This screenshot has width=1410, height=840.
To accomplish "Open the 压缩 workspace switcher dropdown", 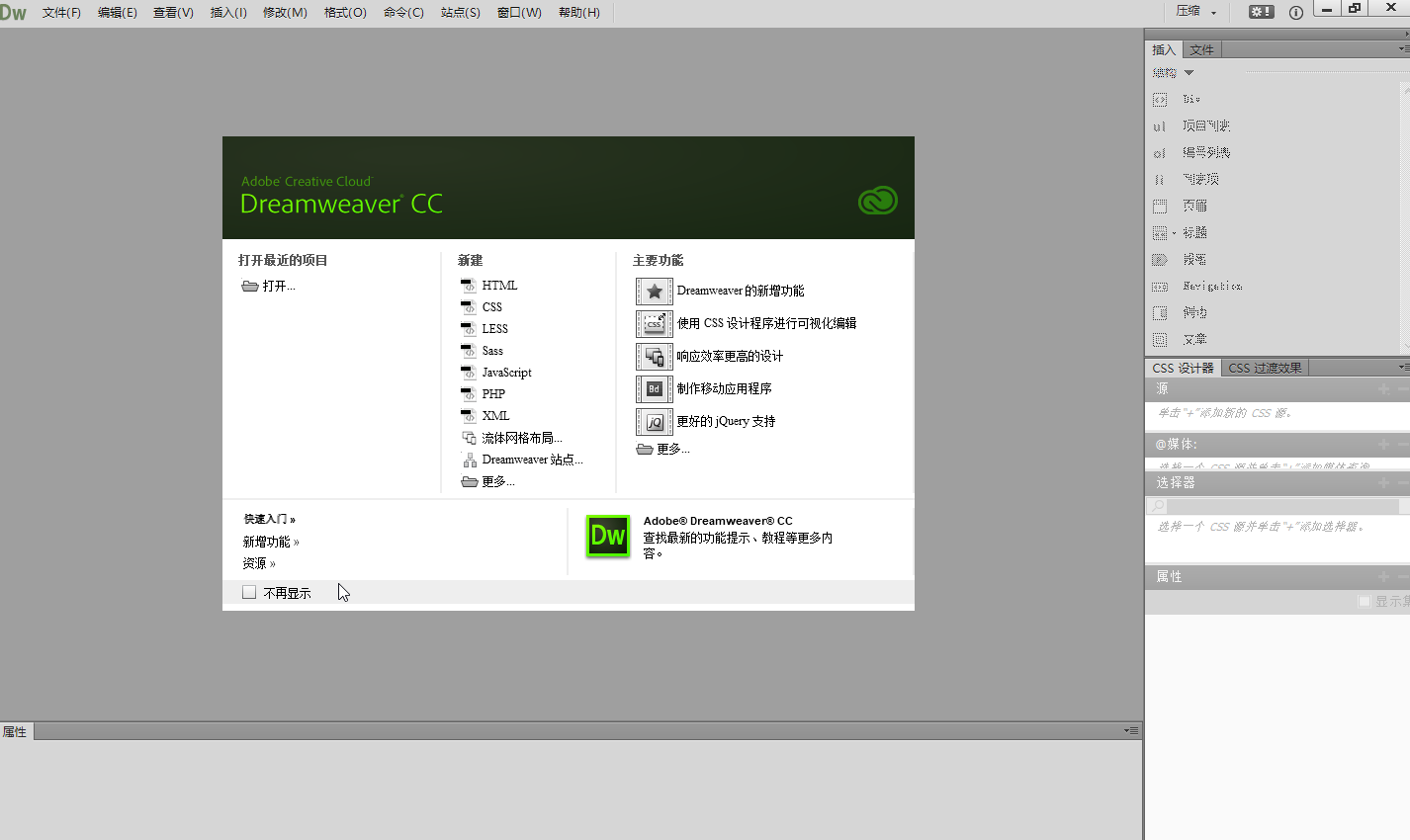I will [x=1198, y=12].
